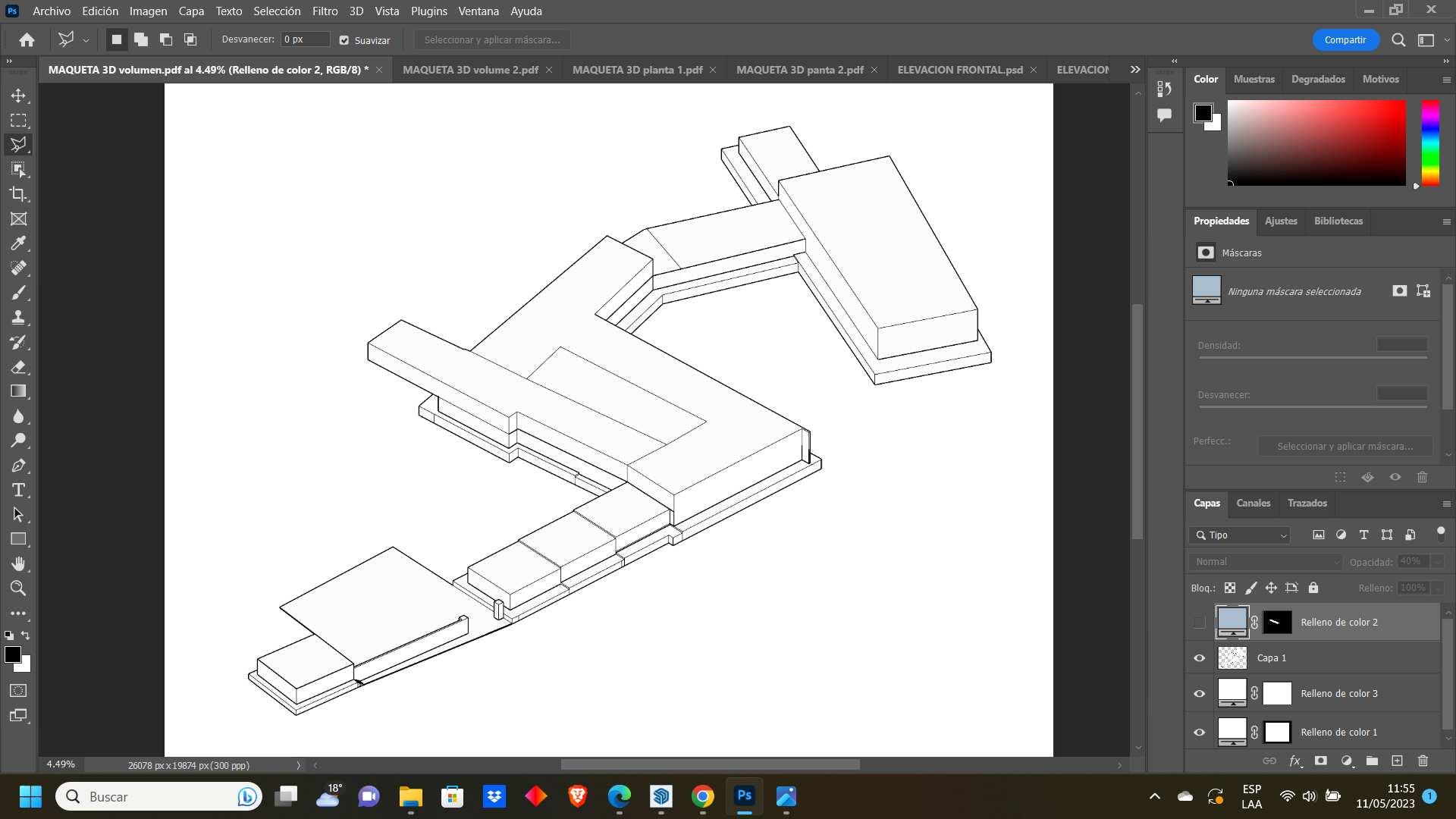Click the rainbow hue slider in Color panel
This screenshot has height=819, width=1456.
1430,143
